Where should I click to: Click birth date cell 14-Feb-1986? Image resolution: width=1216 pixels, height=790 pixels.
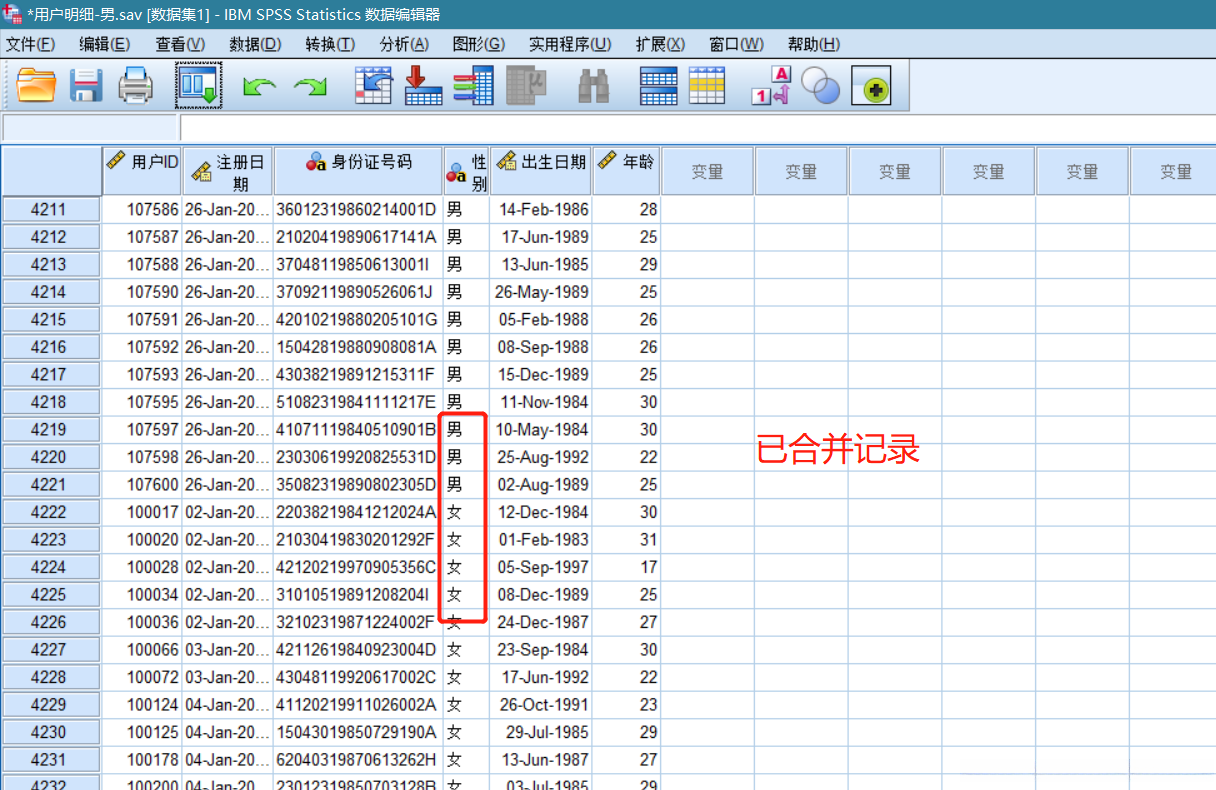point(541,210)
